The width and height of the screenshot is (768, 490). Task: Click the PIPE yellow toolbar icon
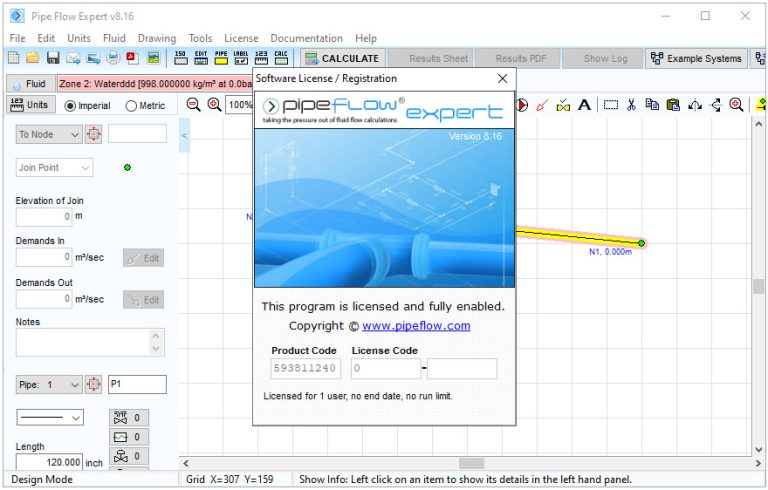click(221, 58)
